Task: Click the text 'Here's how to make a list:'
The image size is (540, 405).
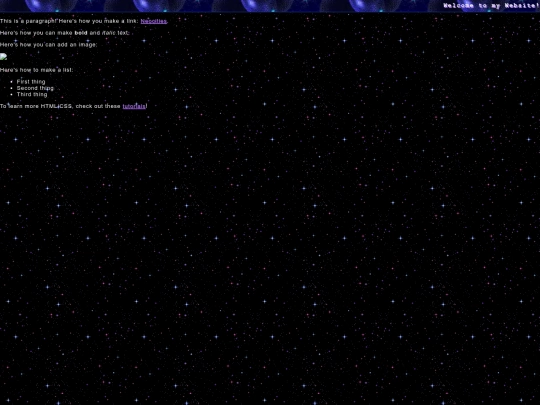Action: tap(37, 70)
